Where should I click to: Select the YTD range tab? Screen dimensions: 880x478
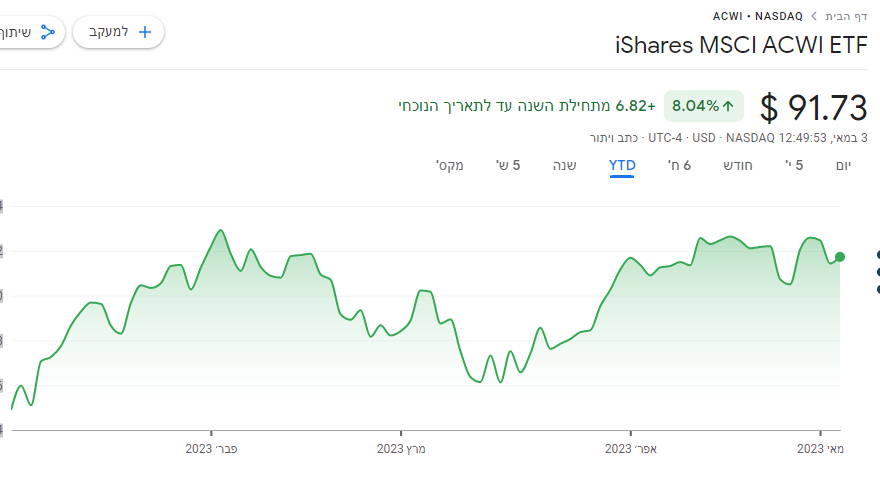pos(623,164)
